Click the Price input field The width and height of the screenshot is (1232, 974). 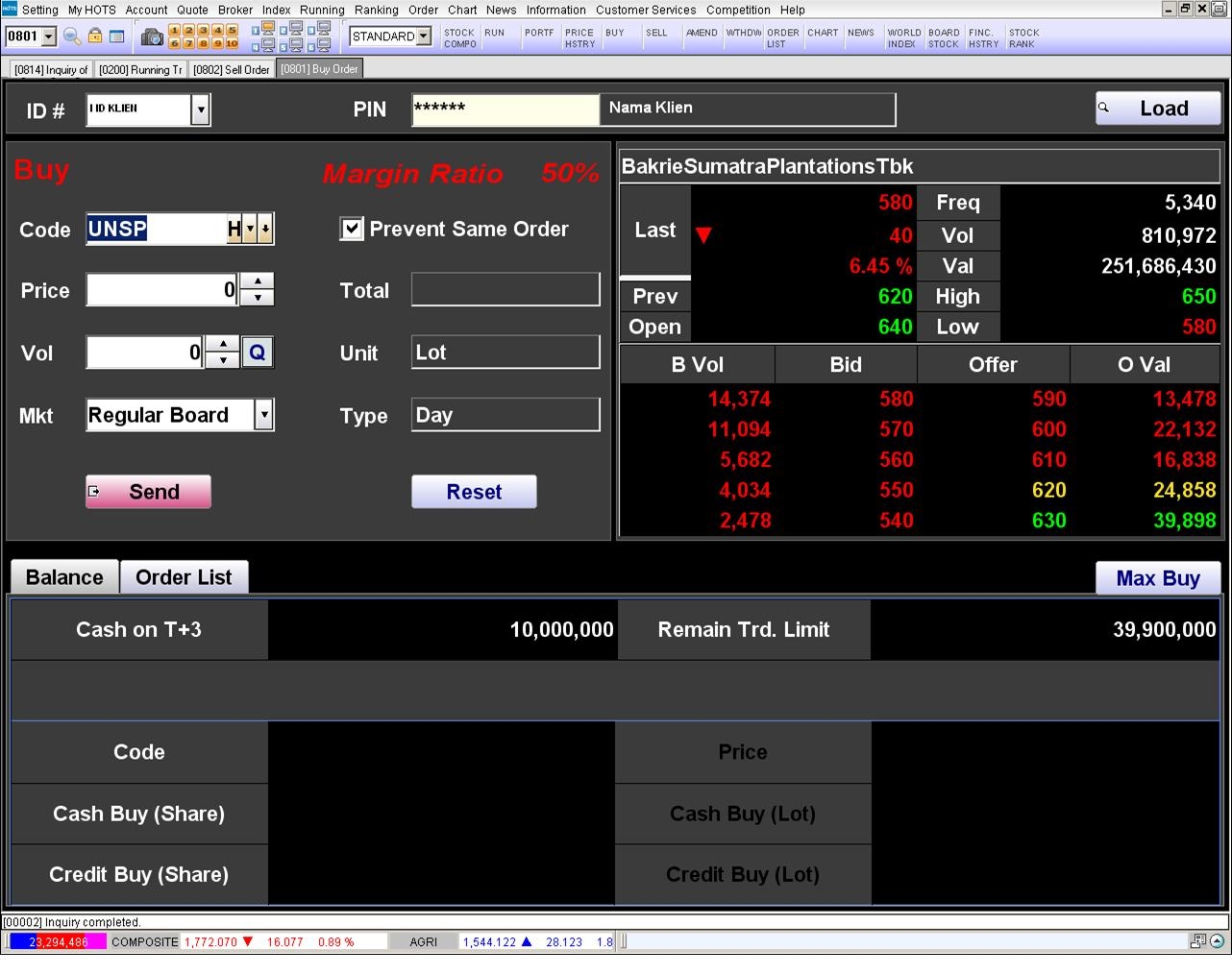coord(162,290)
